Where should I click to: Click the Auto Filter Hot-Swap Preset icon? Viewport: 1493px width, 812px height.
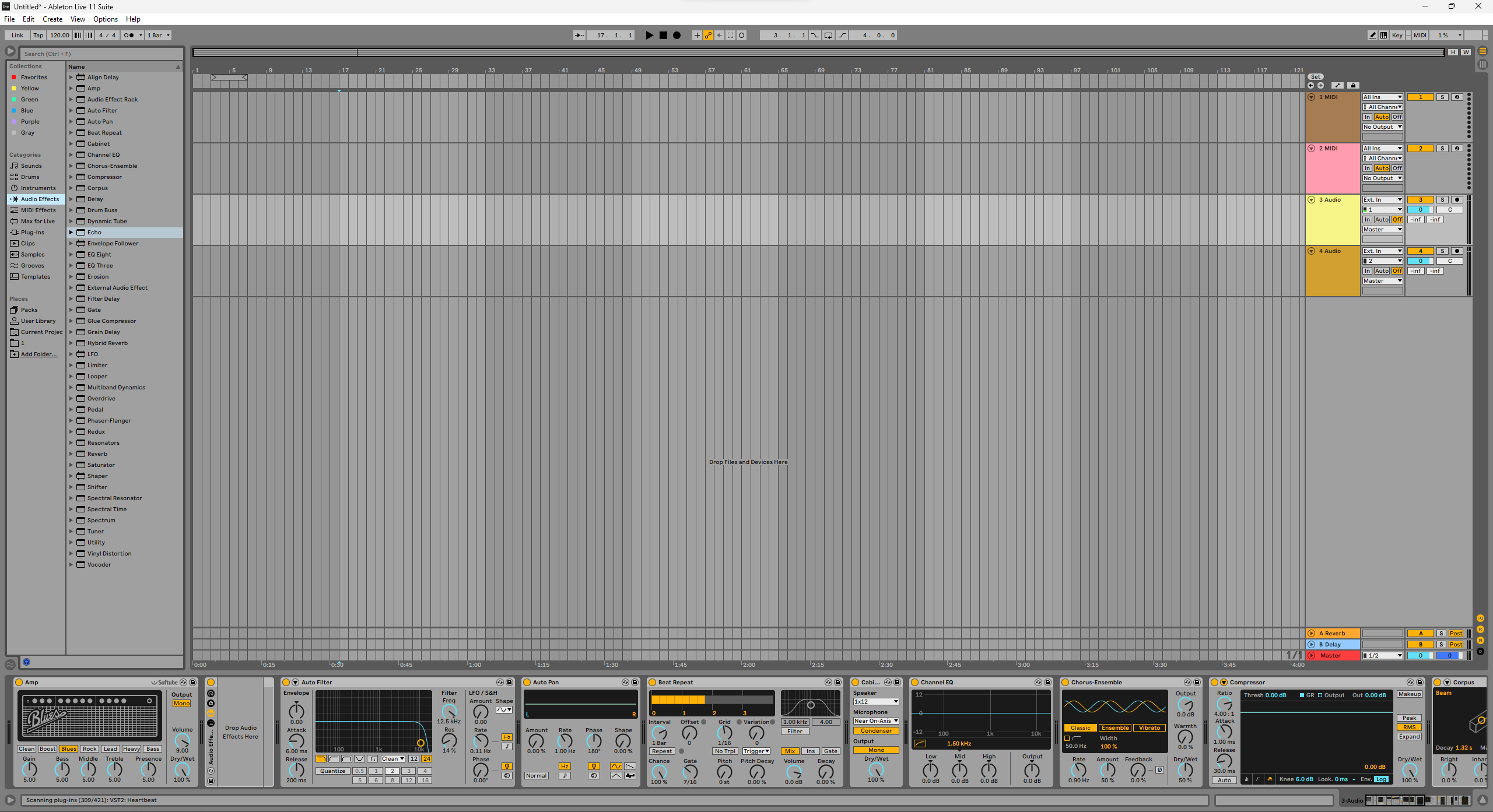pyautogui.click(x=500, y=682)
